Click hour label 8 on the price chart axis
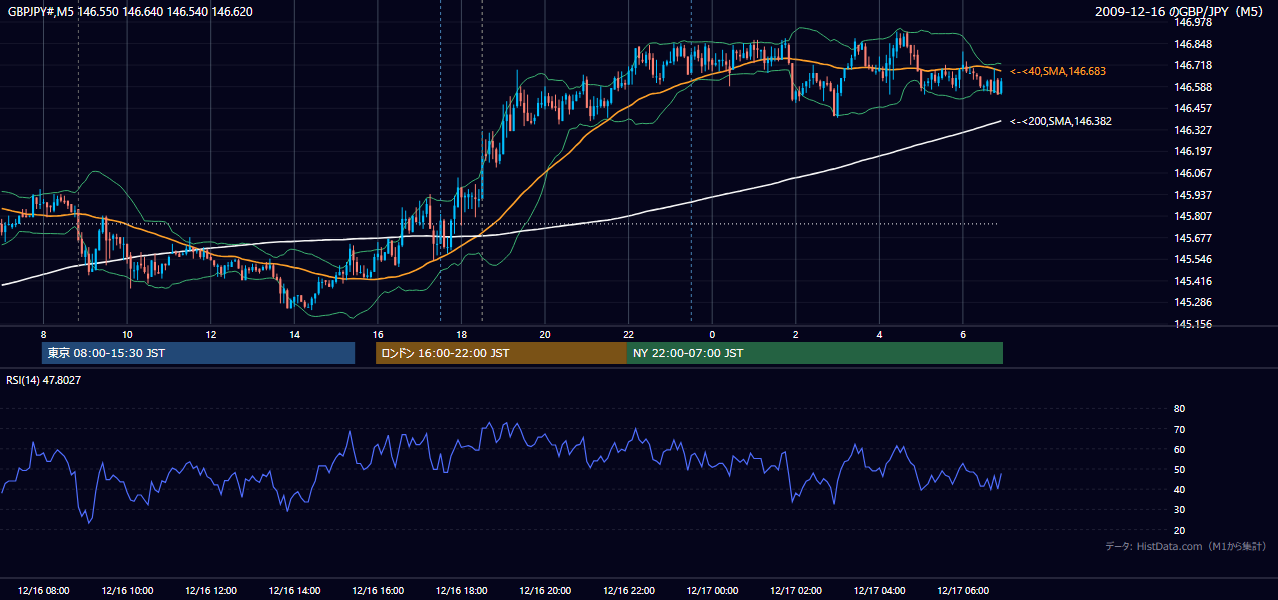 43,334
